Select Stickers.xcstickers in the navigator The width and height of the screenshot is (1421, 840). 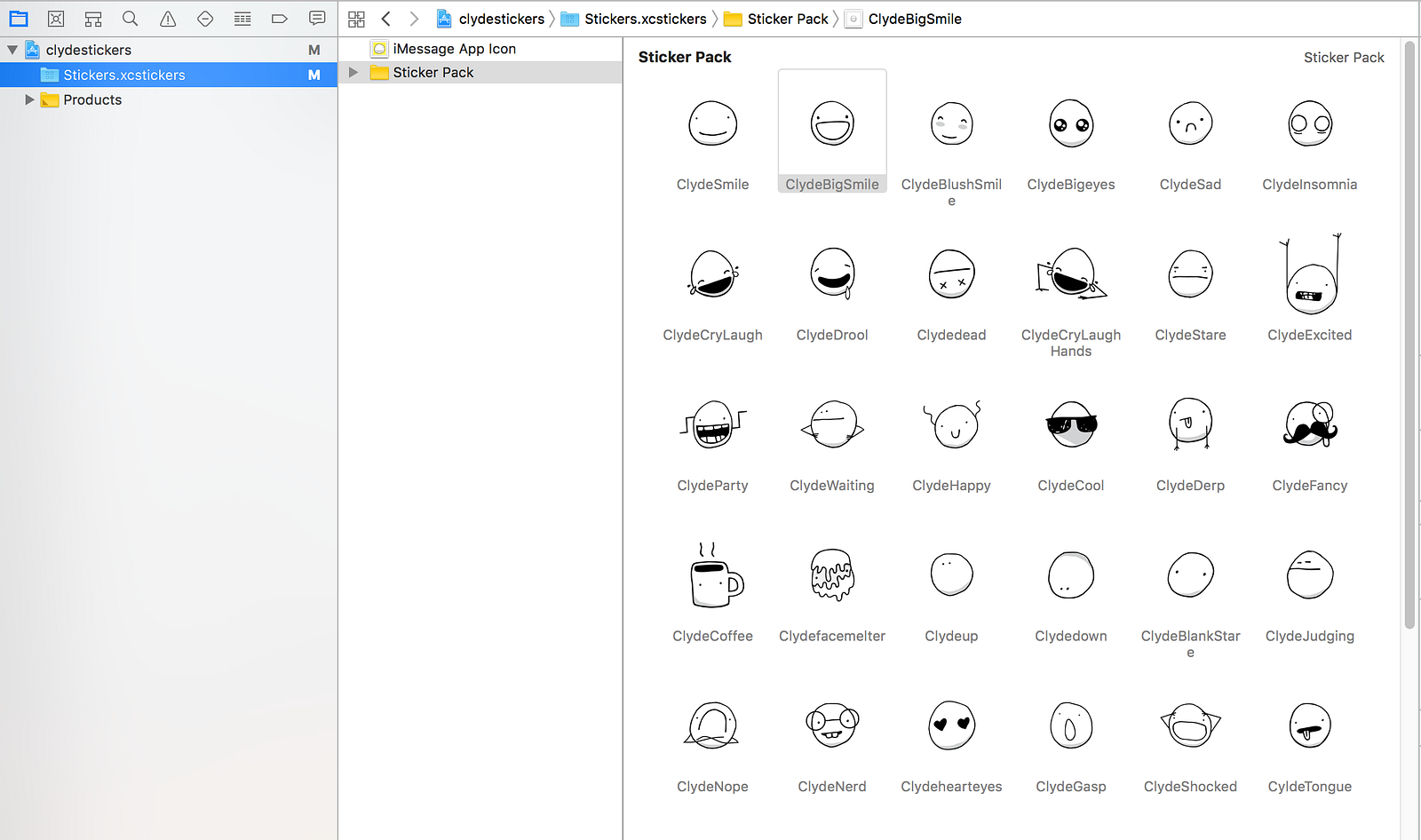tap(169, 75)
